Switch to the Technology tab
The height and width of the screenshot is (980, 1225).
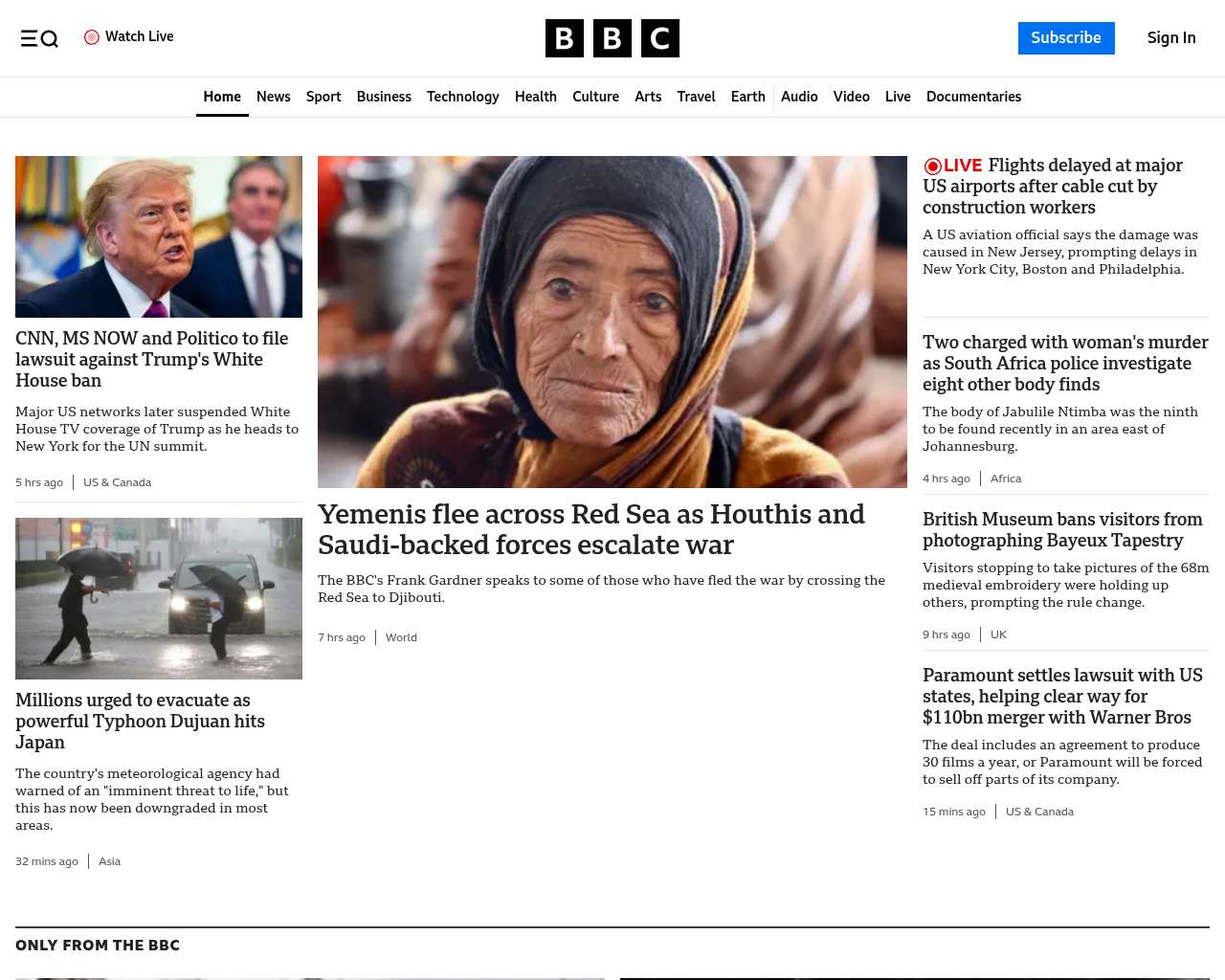[463, 97]
